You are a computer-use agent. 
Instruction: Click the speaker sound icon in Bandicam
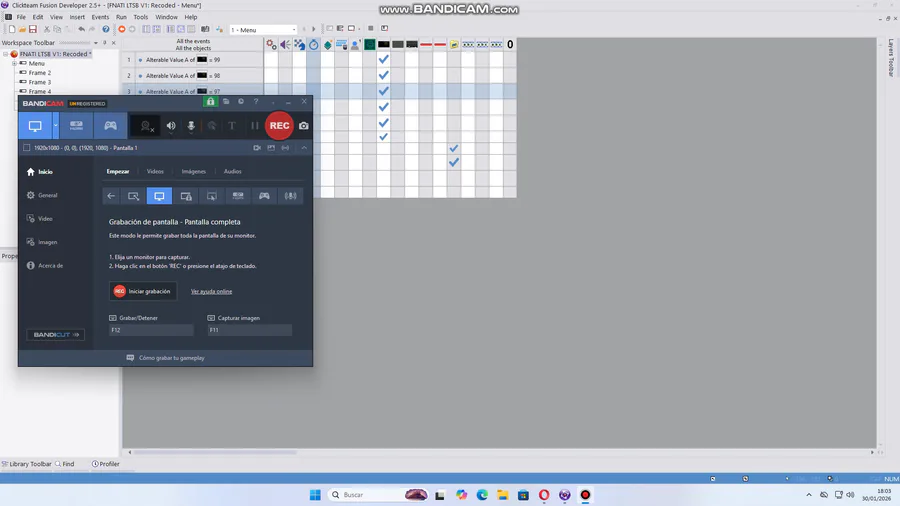tap(171, 126)
